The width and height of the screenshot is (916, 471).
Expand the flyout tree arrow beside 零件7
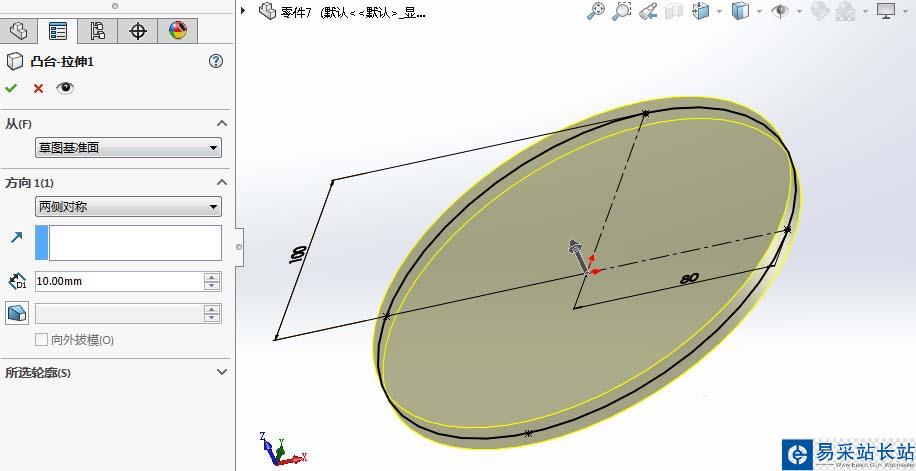click(243, 11)
